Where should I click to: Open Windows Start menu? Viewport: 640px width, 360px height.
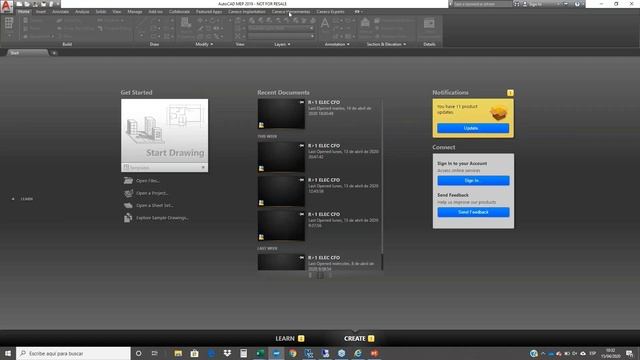tap(8, 353)
